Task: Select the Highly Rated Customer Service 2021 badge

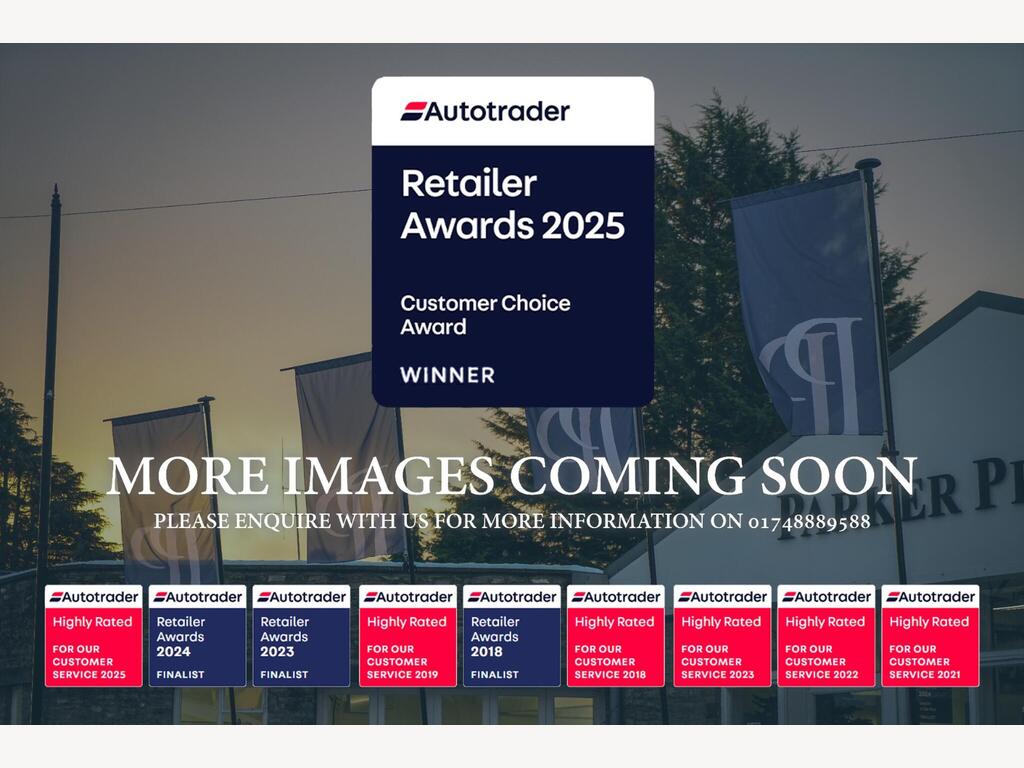Action: (931, 635)
